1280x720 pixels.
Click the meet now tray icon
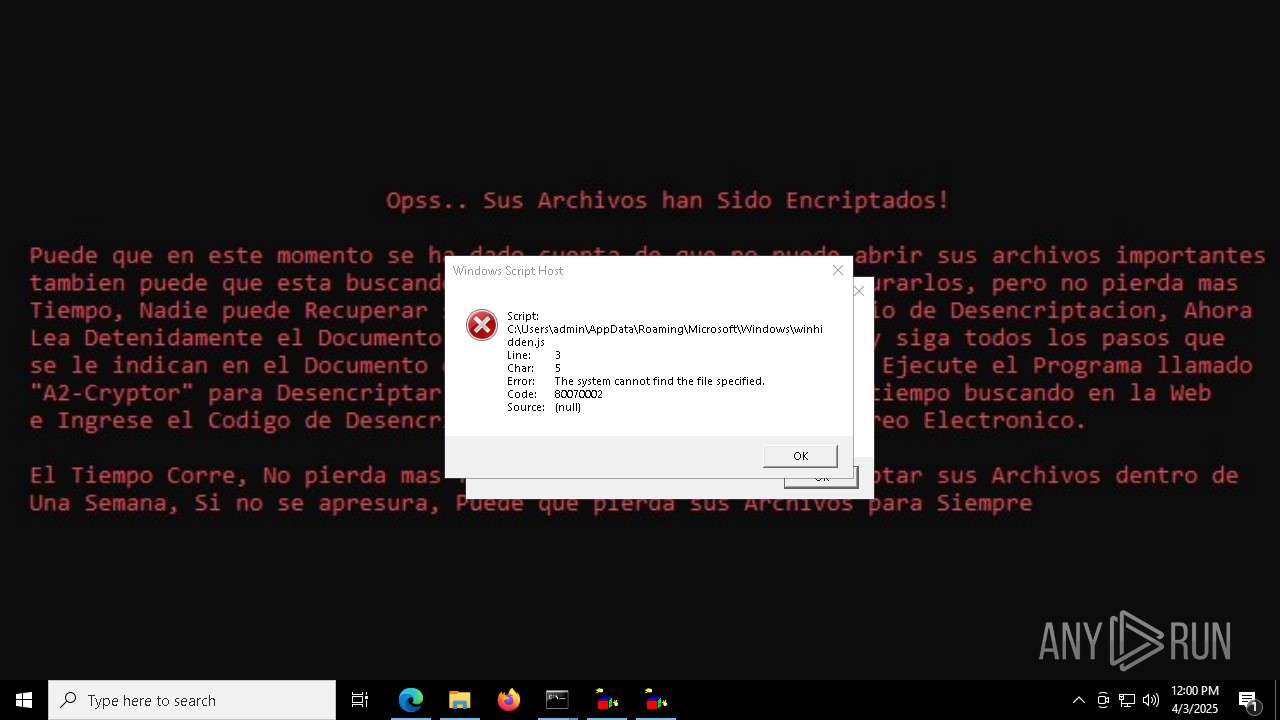pos(1103,700)
